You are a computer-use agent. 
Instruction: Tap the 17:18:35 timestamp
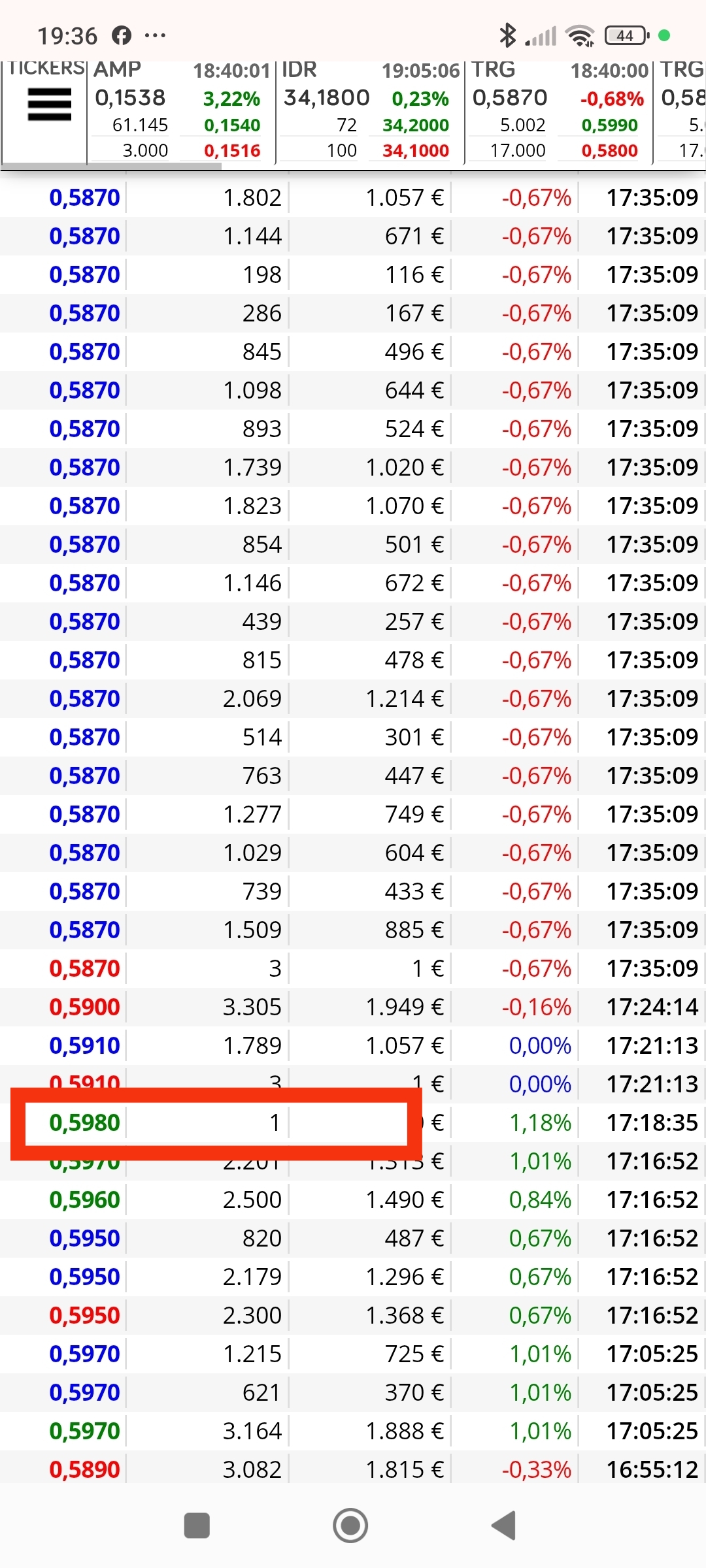point(652,1122)
